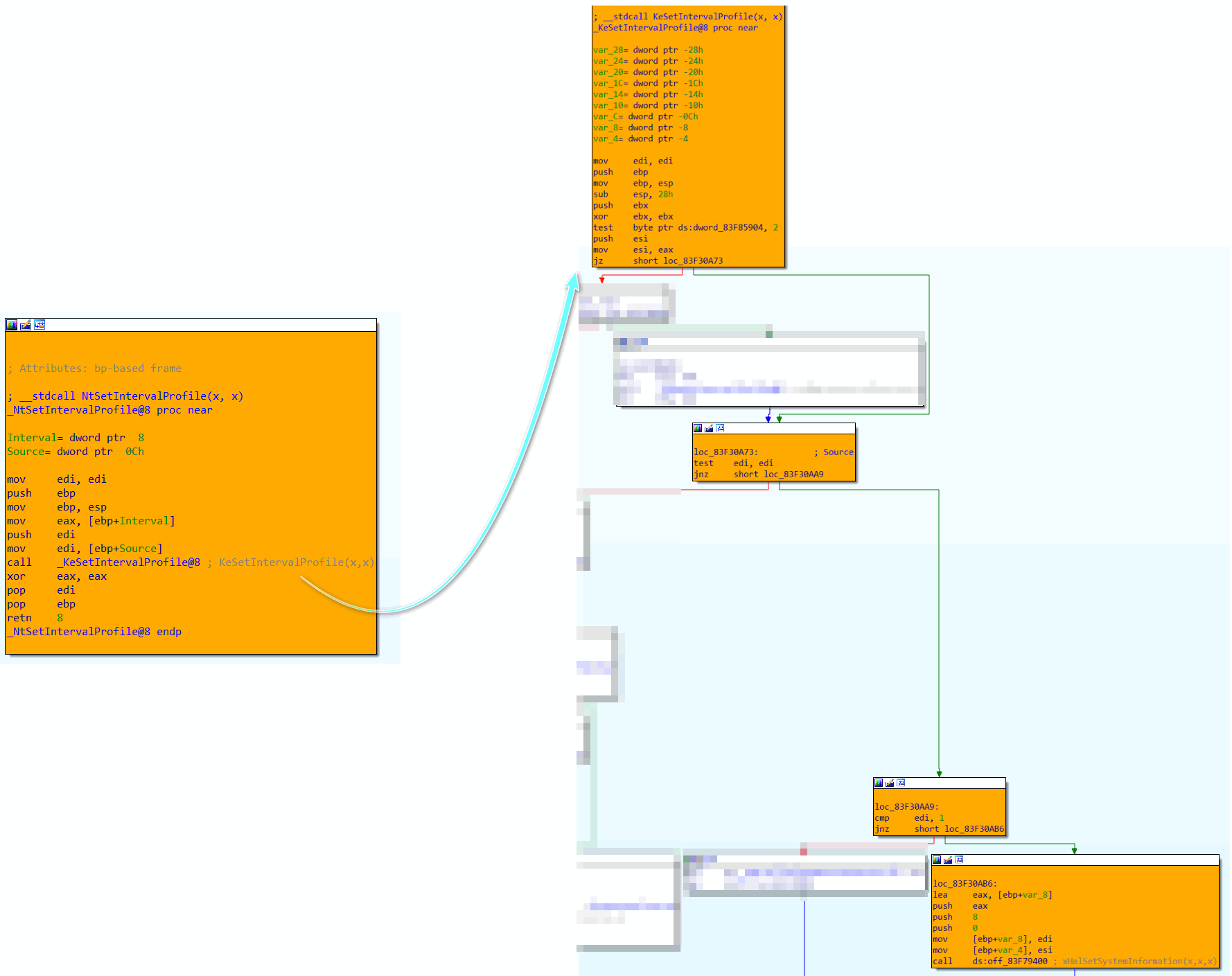The height and width of the screenshot is (976, 1232).
Task: Open node color picker on loc_83F30AB6 block
Action: click(x=937, y=860)
